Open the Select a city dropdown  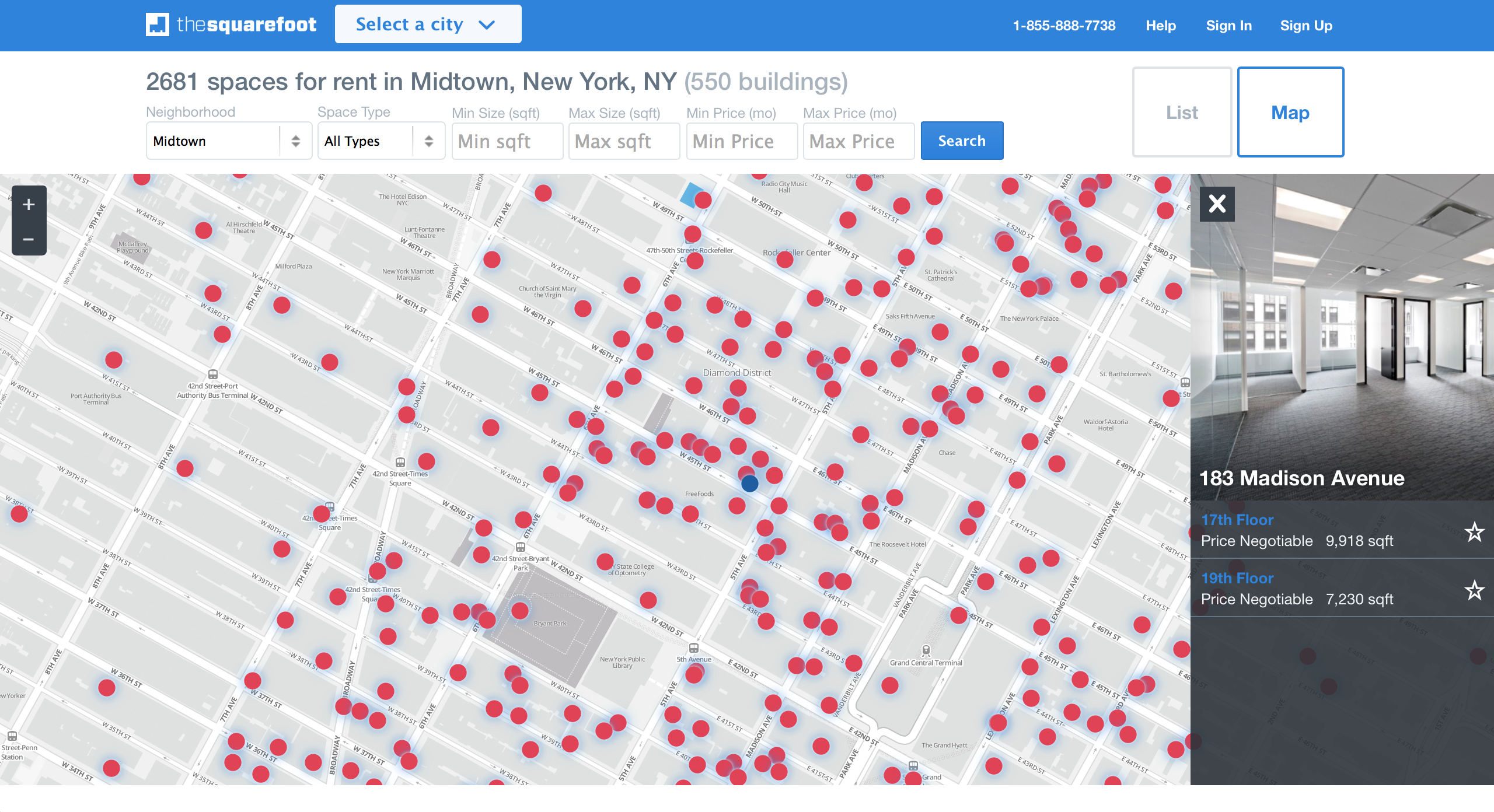pos(428,24)
